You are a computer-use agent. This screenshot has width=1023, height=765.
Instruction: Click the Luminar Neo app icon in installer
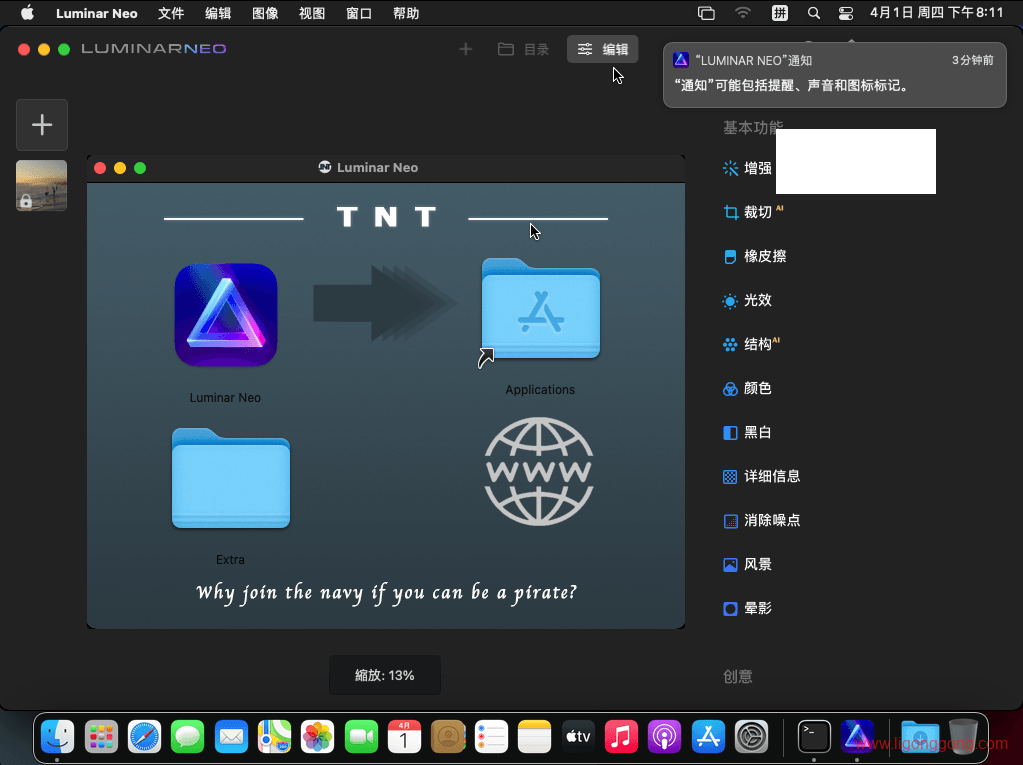pos(226,315)
